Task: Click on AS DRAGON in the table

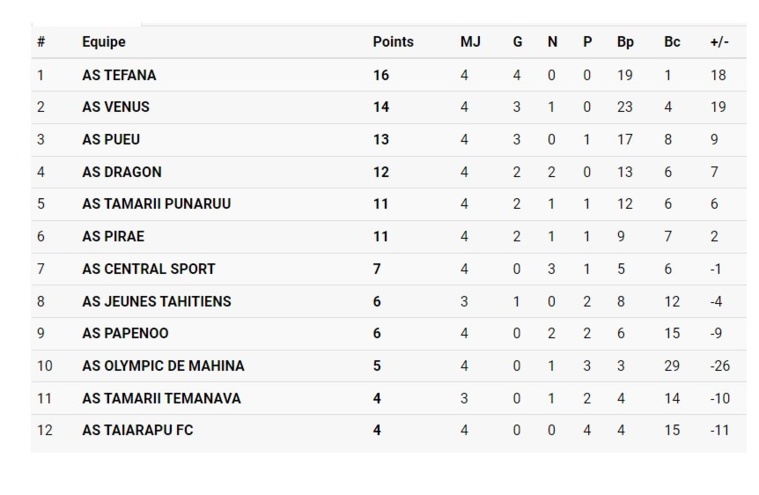Action: 122,172
